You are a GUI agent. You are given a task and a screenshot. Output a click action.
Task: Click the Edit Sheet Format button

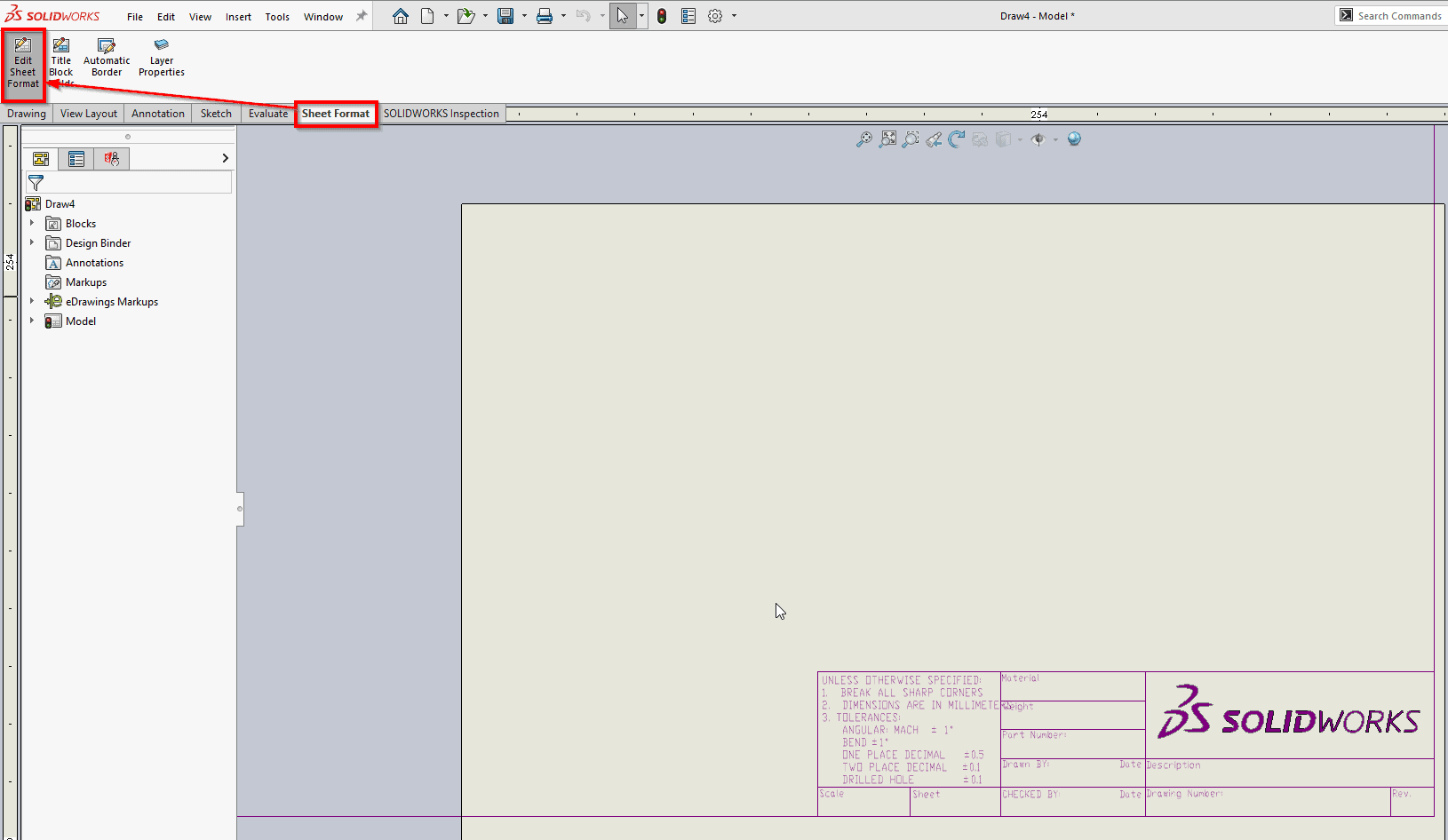tap(23, 64)
